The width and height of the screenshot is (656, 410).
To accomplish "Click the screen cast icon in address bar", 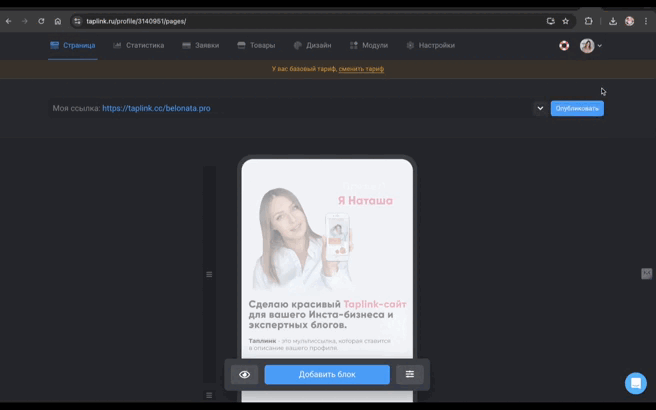I will click(551, 21).
